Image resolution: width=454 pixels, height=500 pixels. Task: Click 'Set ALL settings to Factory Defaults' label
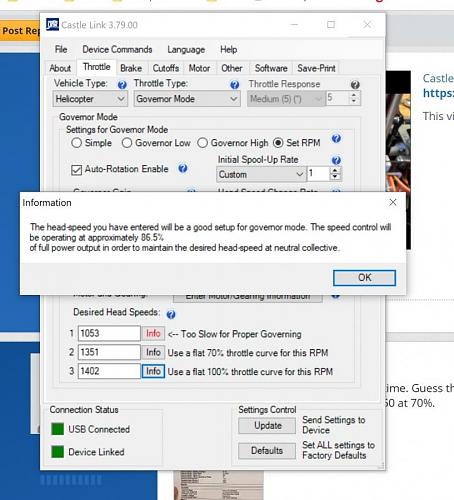point(338,450)
